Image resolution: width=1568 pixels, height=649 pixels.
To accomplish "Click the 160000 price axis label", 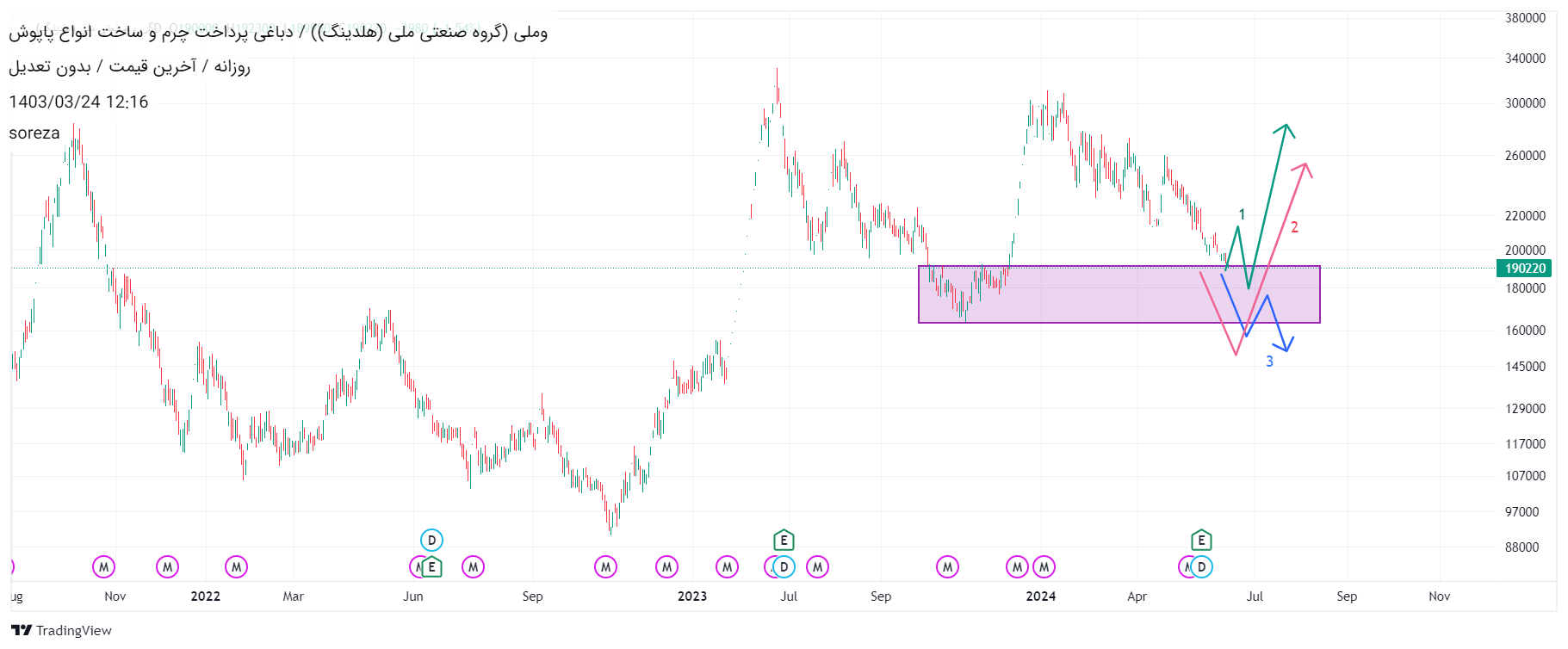I will point(1525,330).
